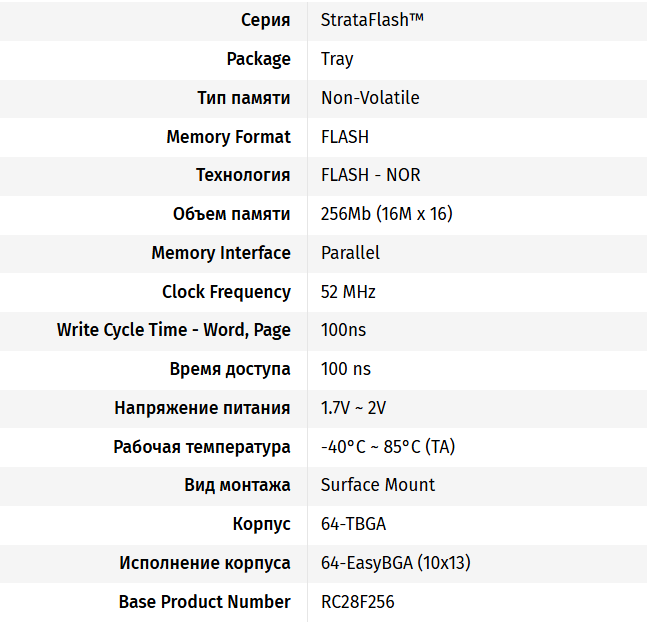Select the Memory Format label

(x=228, y=137)
